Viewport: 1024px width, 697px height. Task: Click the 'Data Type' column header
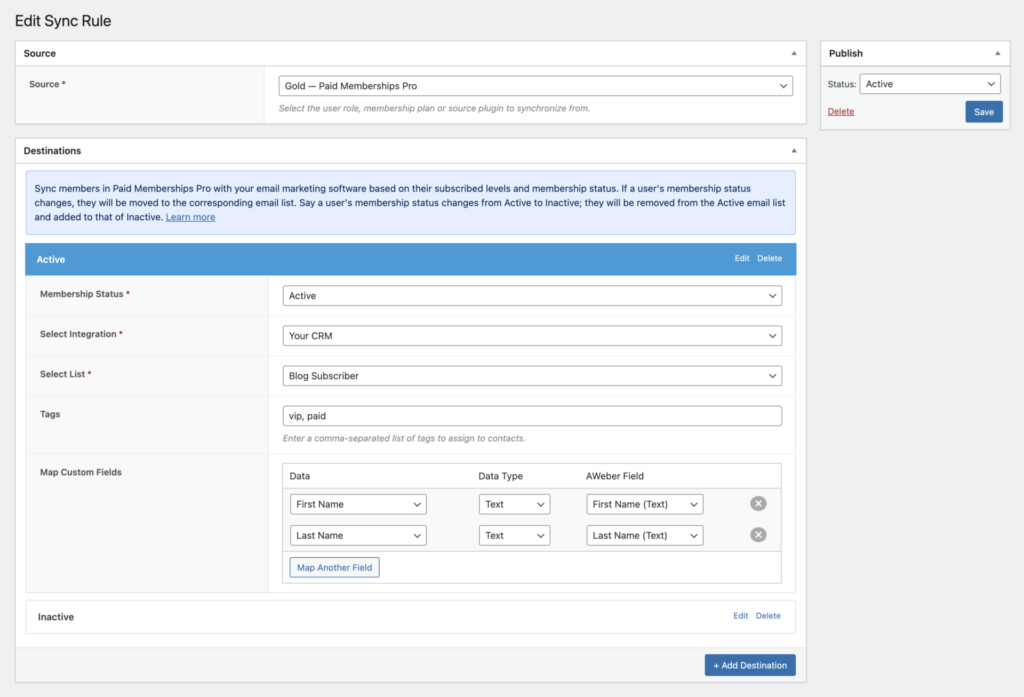click(x=500, y=476)
